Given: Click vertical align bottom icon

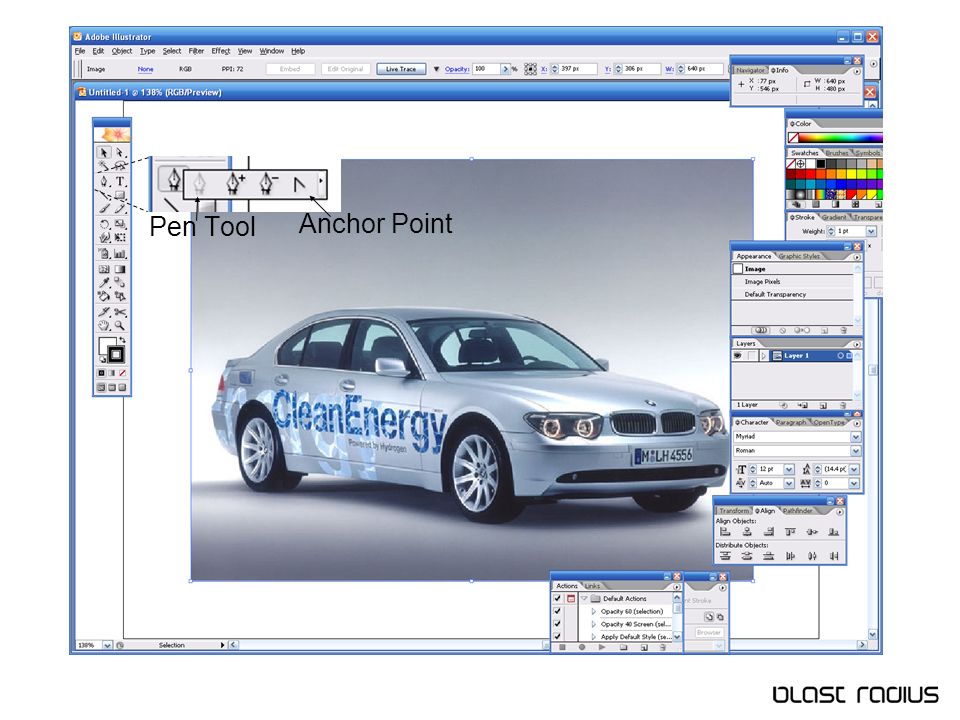Looking at the screenshot, I should click(834, 532).
